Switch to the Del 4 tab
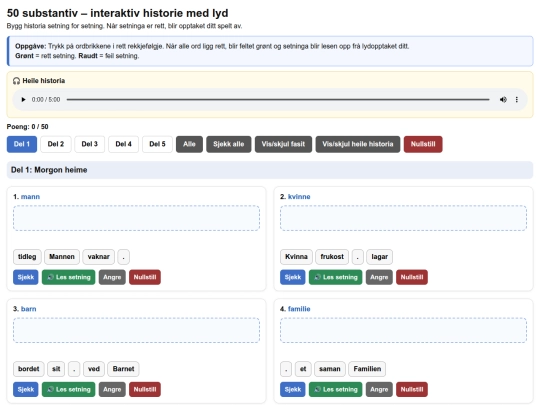This screenshot has width=540, height=405. (123, 144)
